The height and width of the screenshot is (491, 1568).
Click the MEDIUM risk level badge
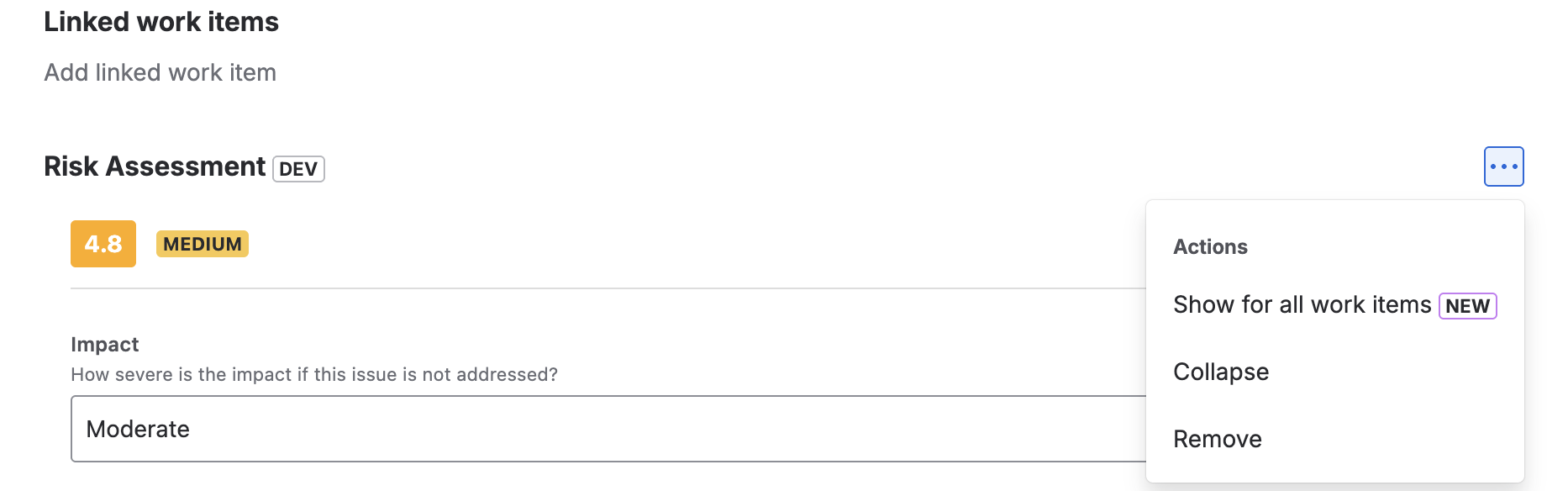[203, 244]
